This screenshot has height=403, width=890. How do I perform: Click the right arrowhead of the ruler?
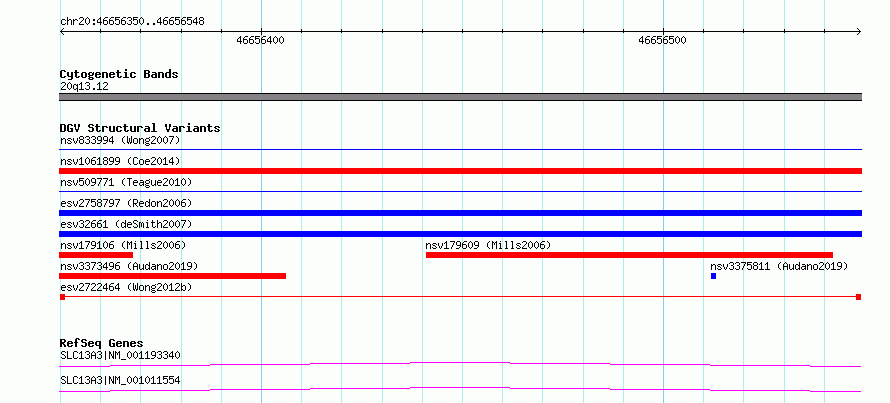[858, 32]
